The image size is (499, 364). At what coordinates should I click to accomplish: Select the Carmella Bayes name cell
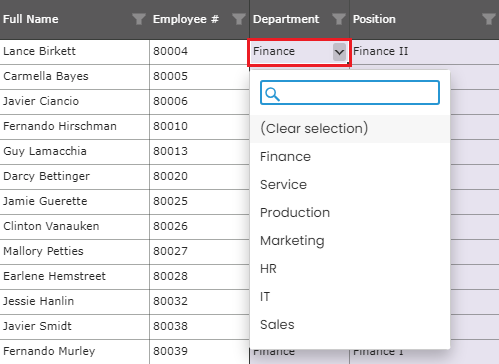click(75, 77)
